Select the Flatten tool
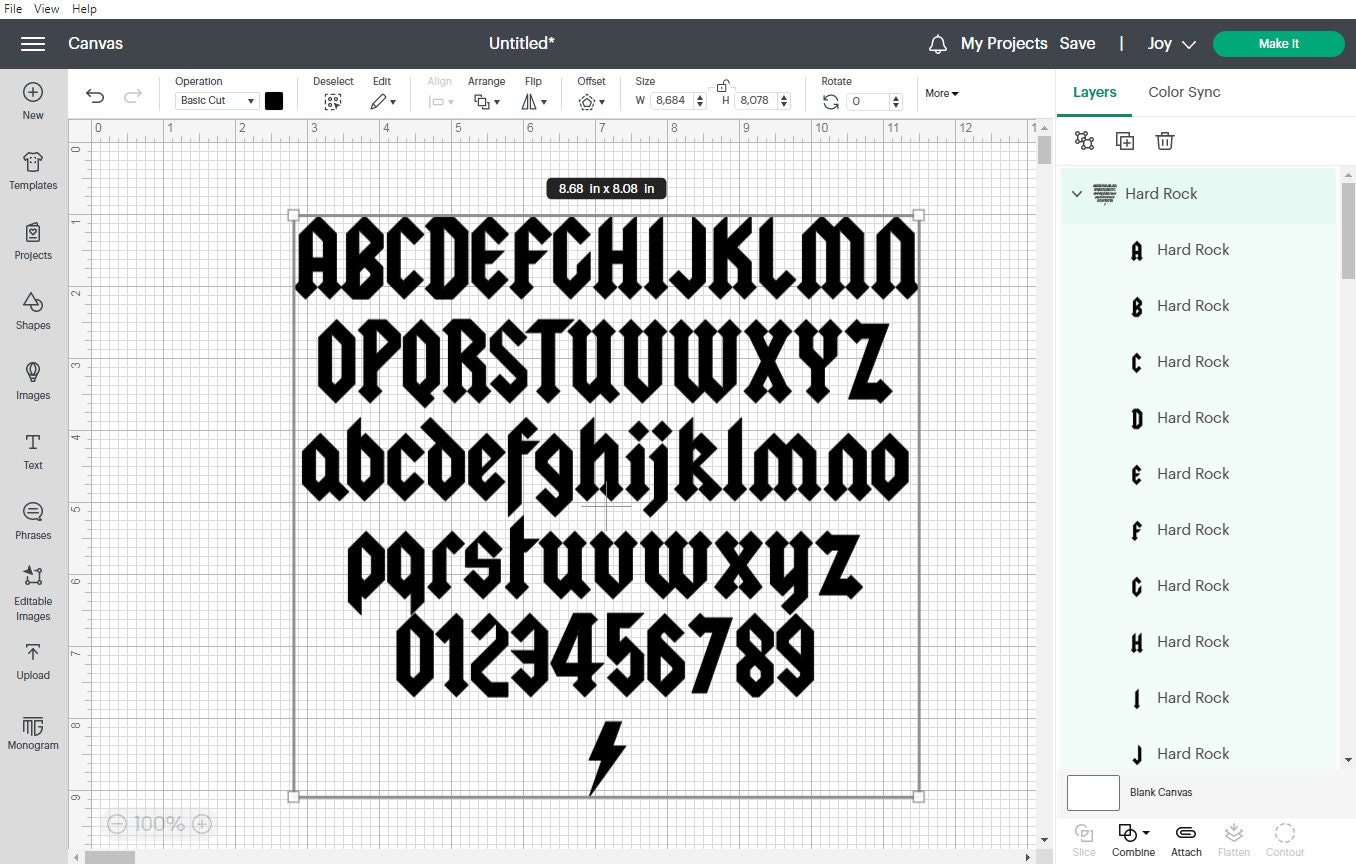 [1233, 838]
